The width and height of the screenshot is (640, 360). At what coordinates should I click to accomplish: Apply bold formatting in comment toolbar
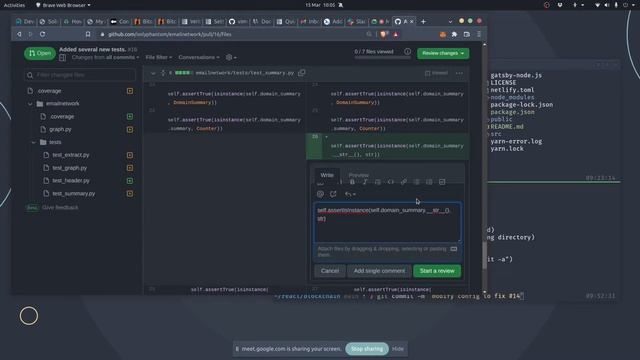352,182
